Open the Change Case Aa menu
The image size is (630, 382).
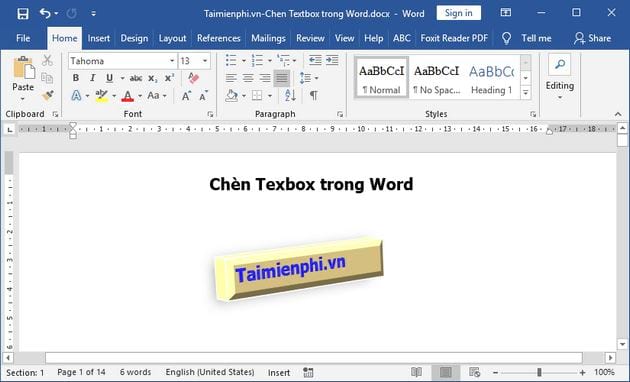pos(157,96)
